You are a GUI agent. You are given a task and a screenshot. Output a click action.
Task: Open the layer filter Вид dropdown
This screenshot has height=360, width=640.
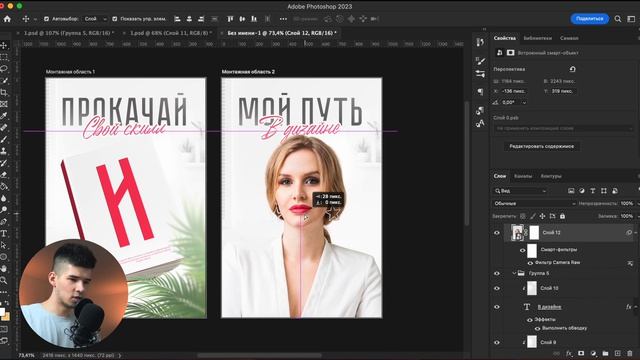[x=520, y=191]
